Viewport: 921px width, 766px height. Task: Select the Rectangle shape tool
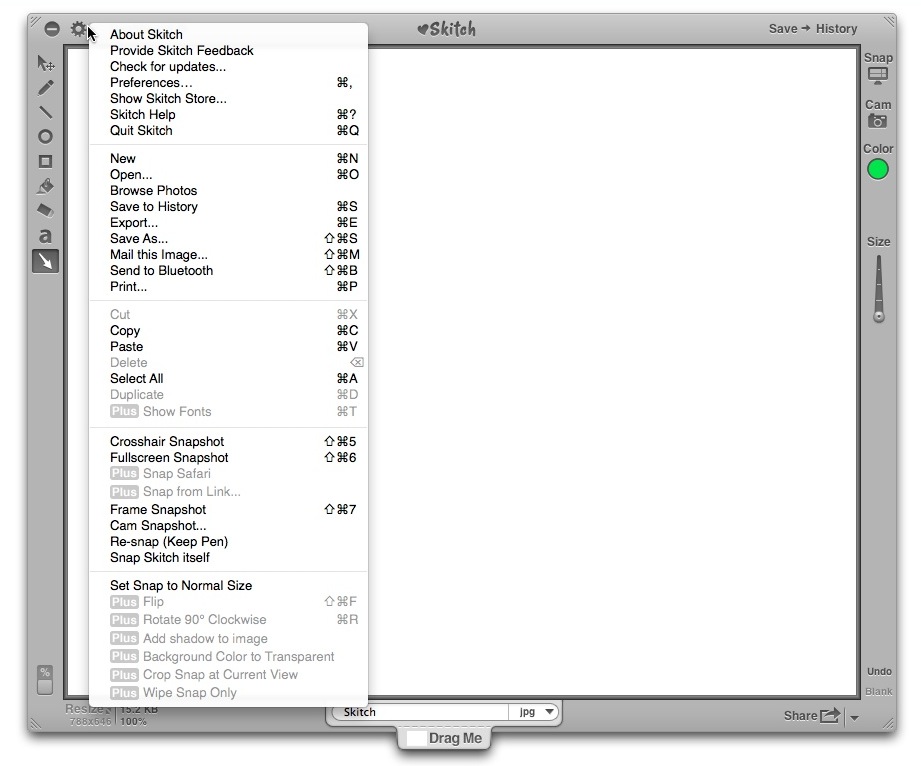click(x=46, y=162)
